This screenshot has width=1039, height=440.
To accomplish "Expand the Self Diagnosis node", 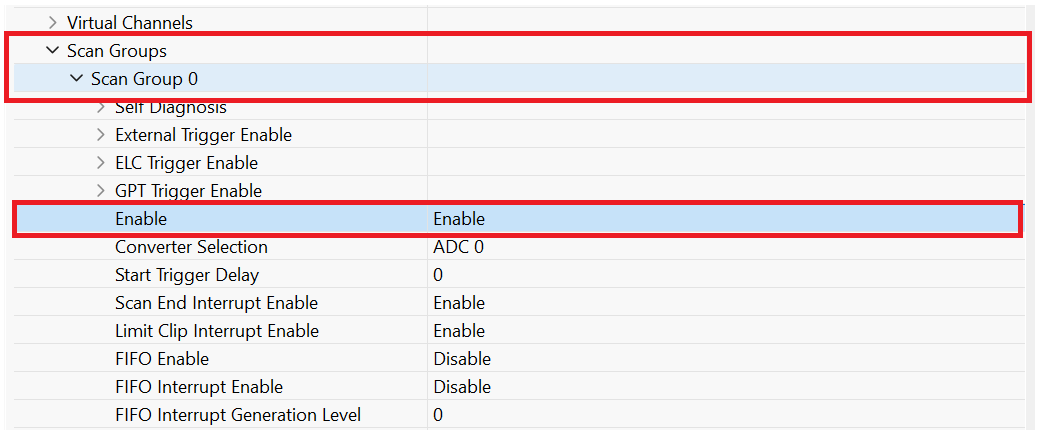I will 101,107.
